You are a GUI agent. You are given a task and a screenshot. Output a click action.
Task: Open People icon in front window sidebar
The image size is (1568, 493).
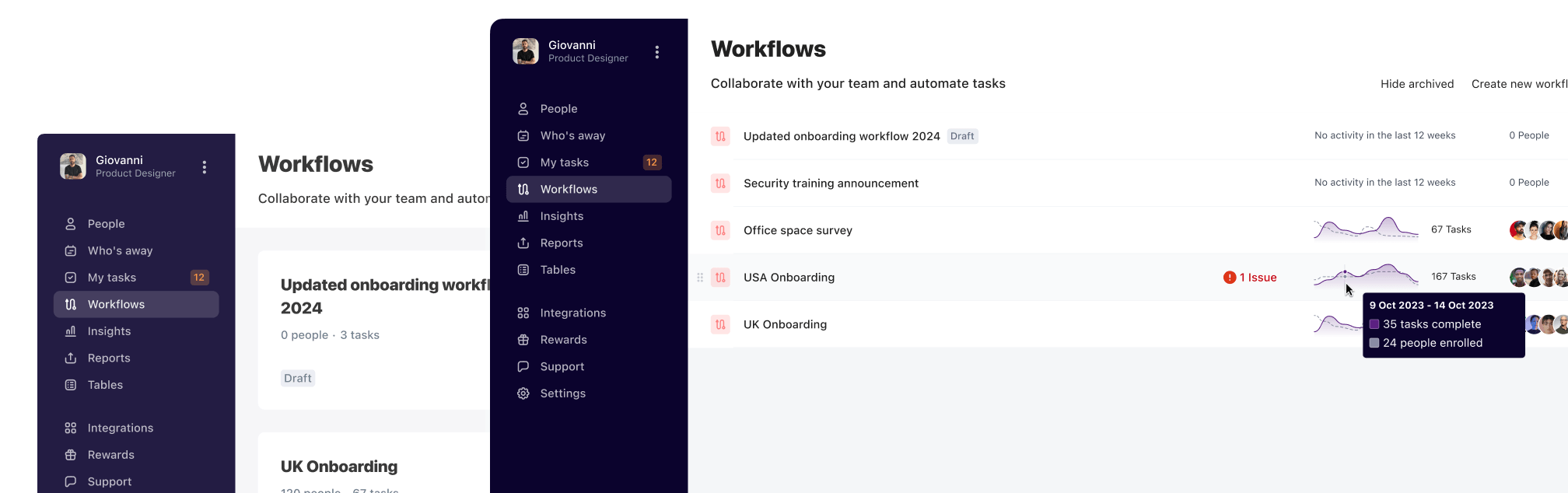tap(523, 109)
